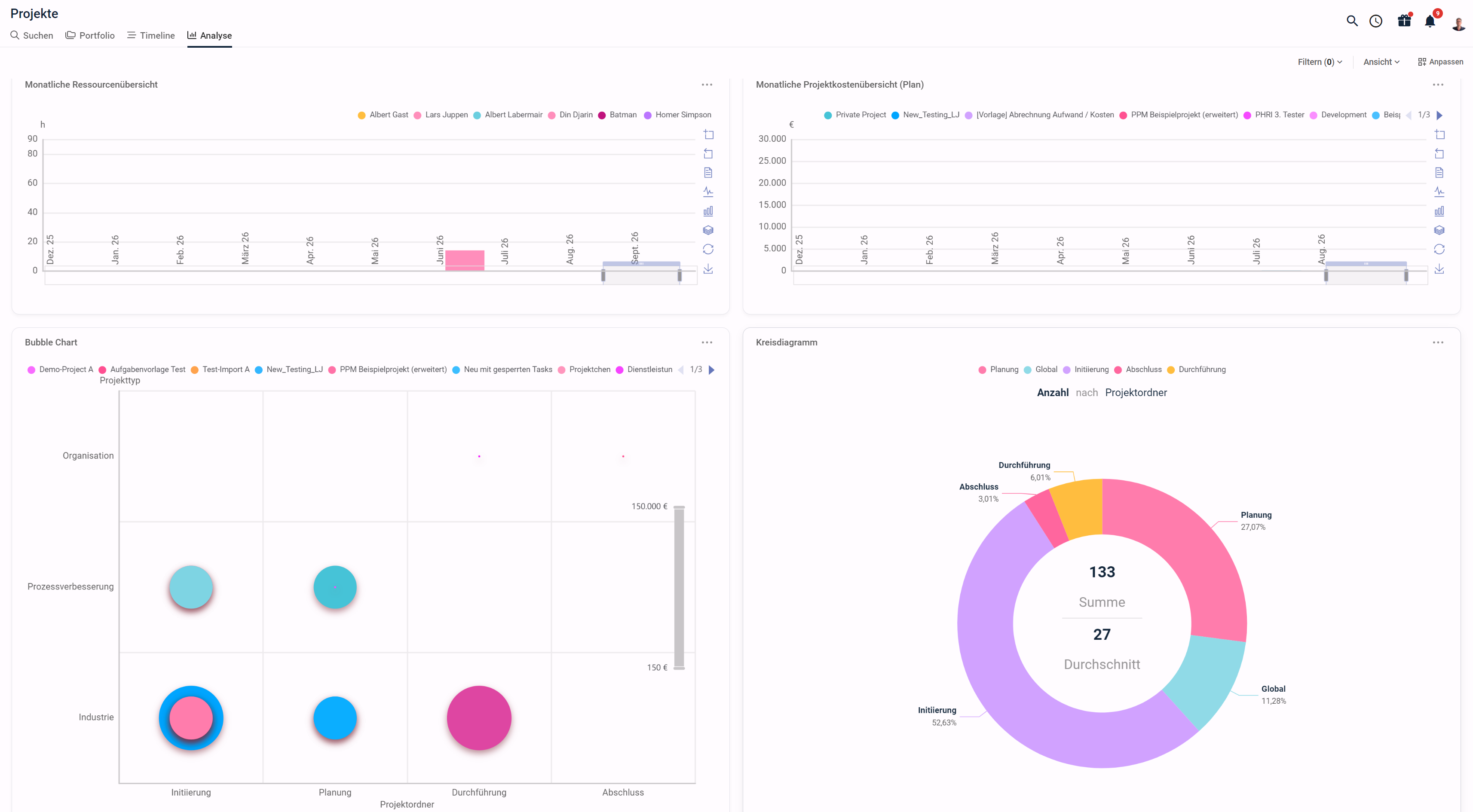The image size is (1473, 812).
Task: Toggle stacked view in resource chart
Action: click(708, 230)
